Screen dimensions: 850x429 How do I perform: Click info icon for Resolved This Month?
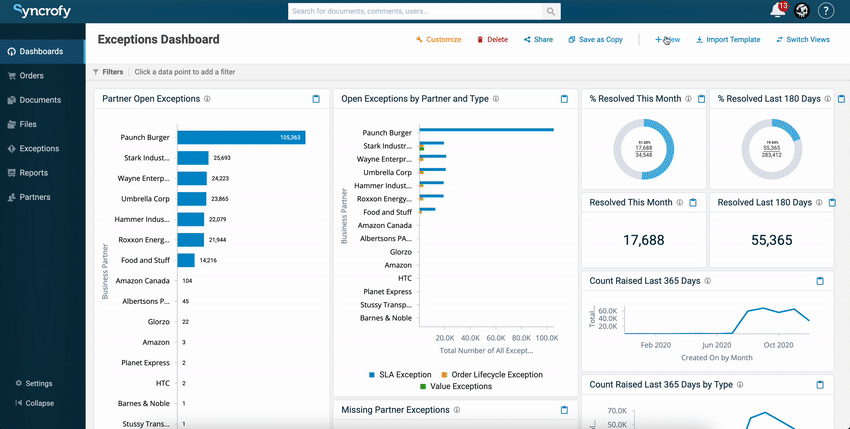click(679, 202)
